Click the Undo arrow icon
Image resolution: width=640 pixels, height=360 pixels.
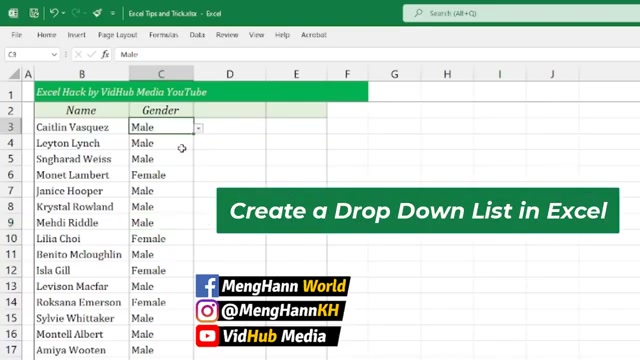pyautogui.click(x=54, y=13)
